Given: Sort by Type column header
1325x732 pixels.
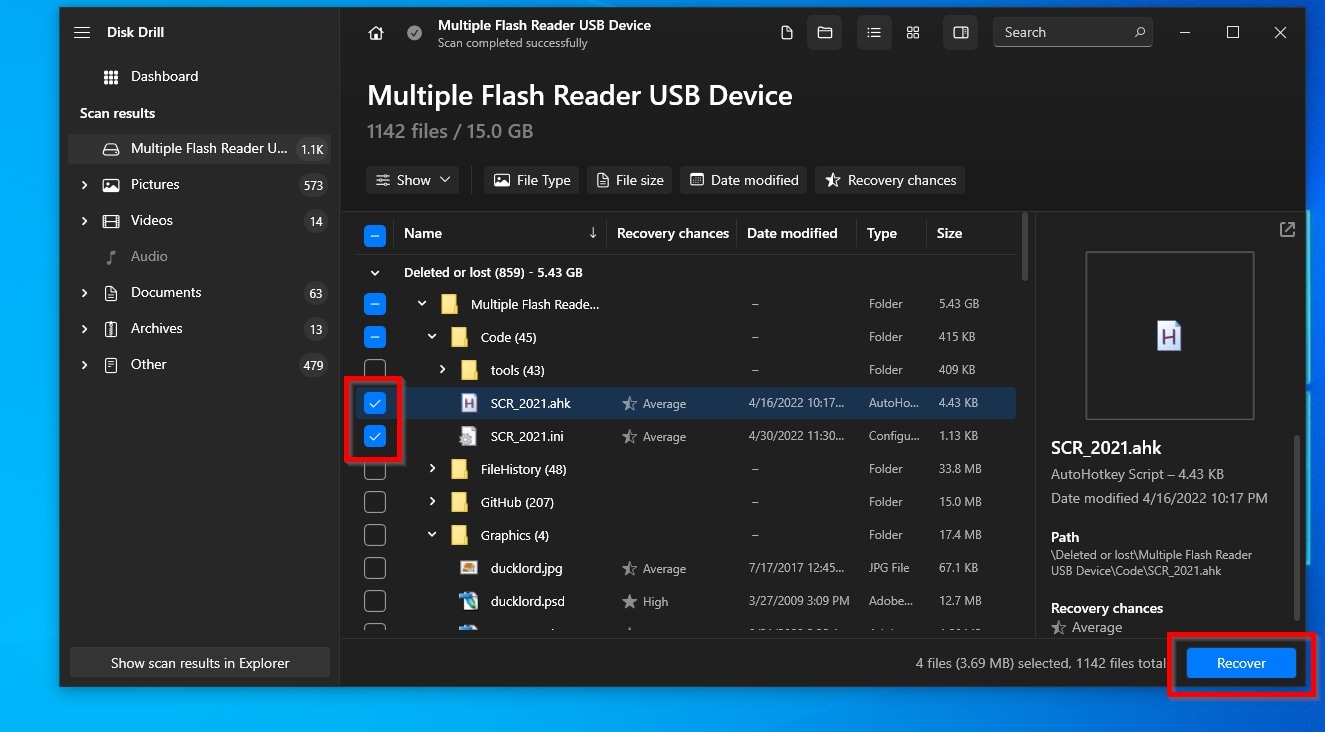Looking at the screenshot, I should (x=882, y=233).
